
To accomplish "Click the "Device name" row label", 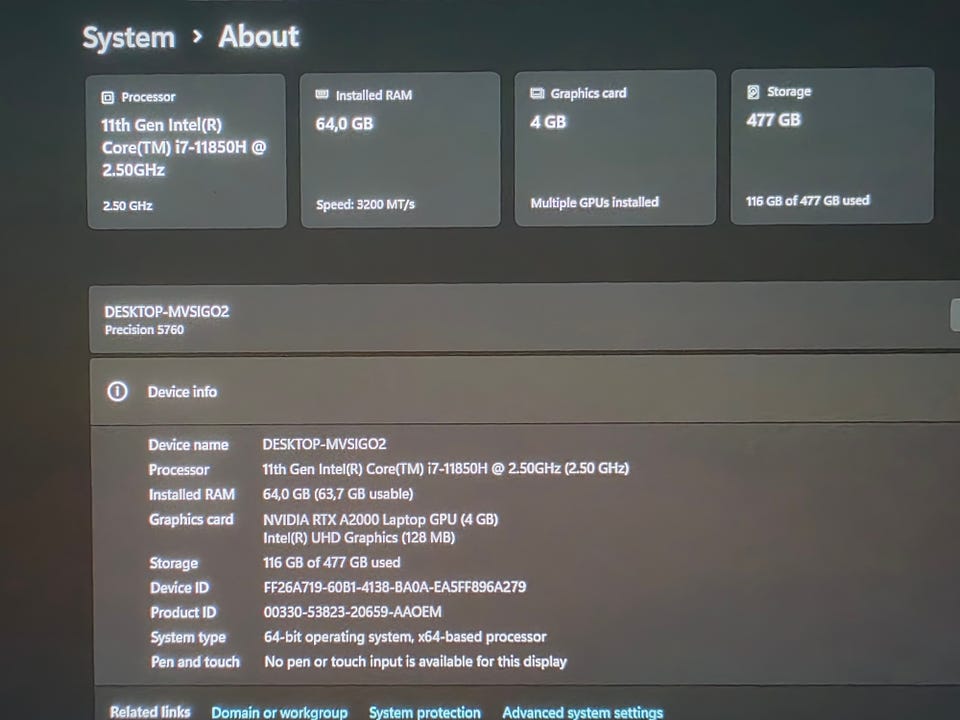I will click(189, 445).
